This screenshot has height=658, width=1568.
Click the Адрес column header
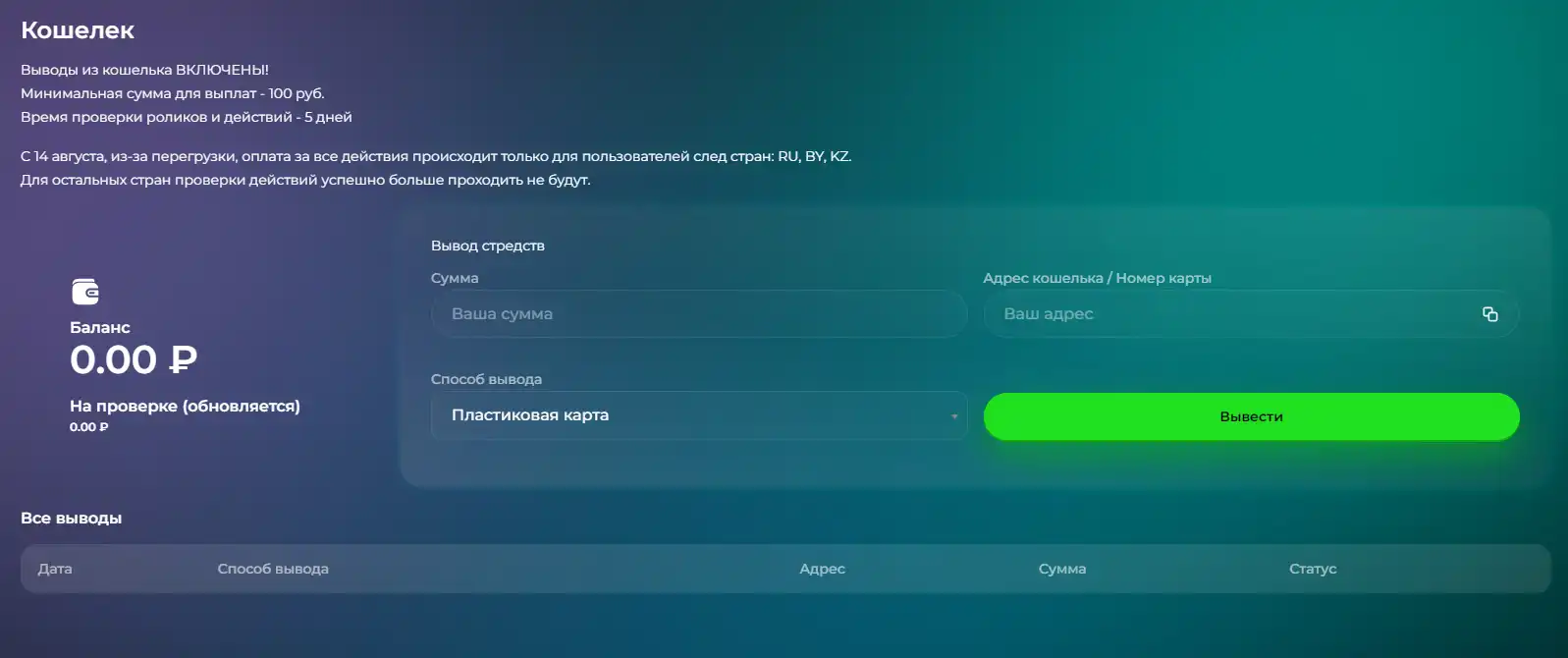click(x=822, y=569)
